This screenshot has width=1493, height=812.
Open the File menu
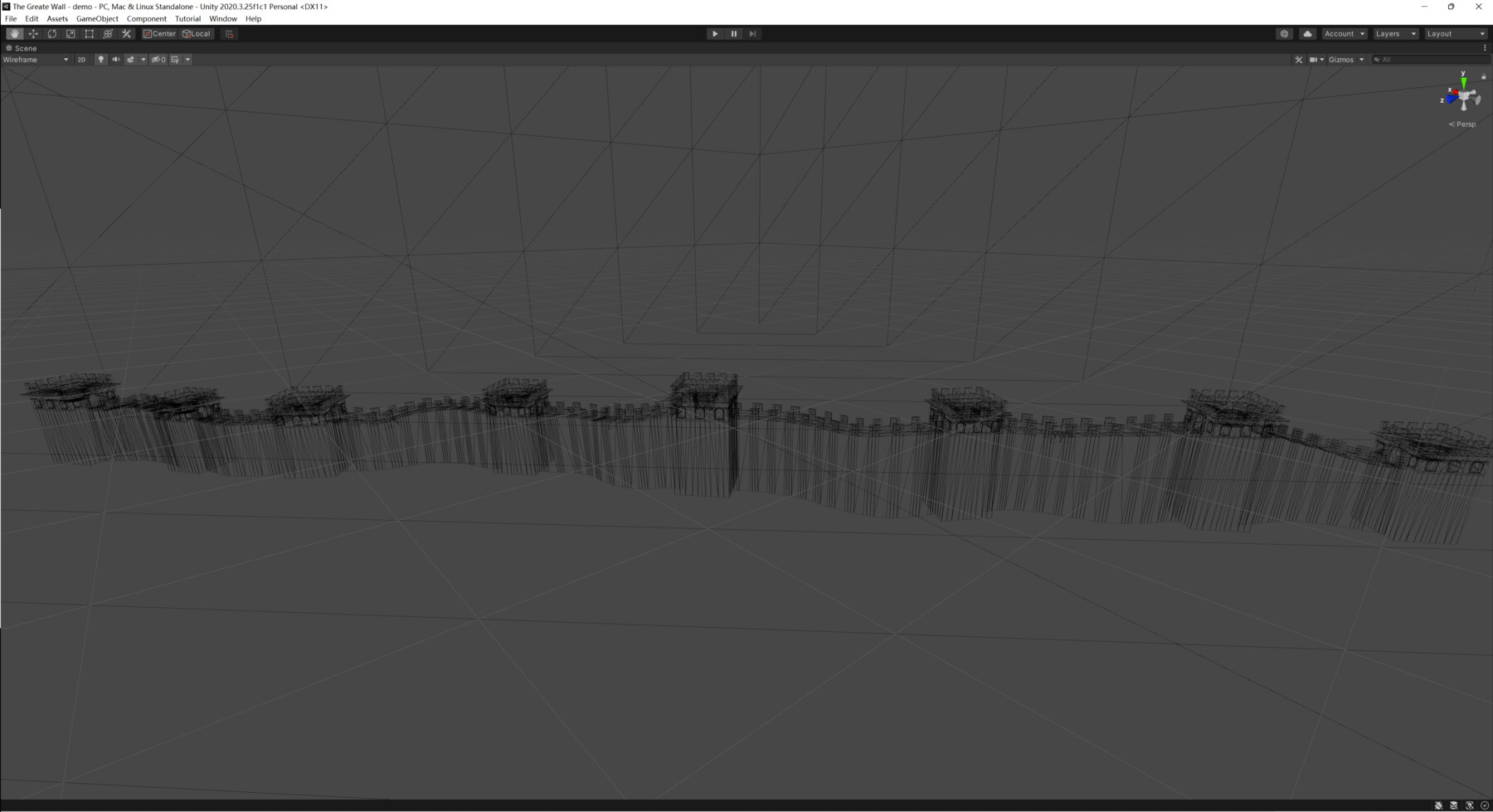point(11,18)
